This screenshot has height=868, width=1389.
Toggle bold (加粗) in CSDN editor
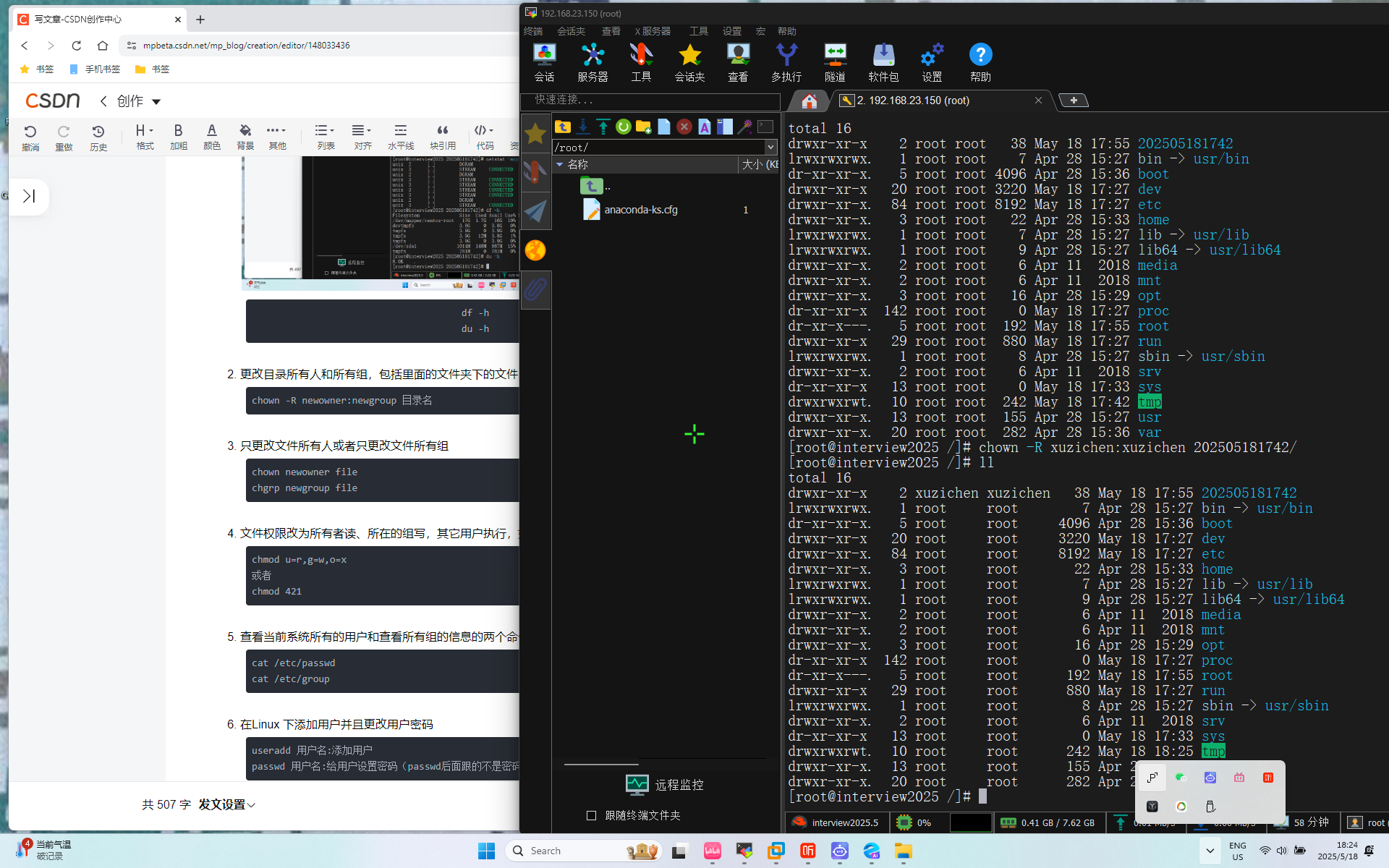coord(178,135)
